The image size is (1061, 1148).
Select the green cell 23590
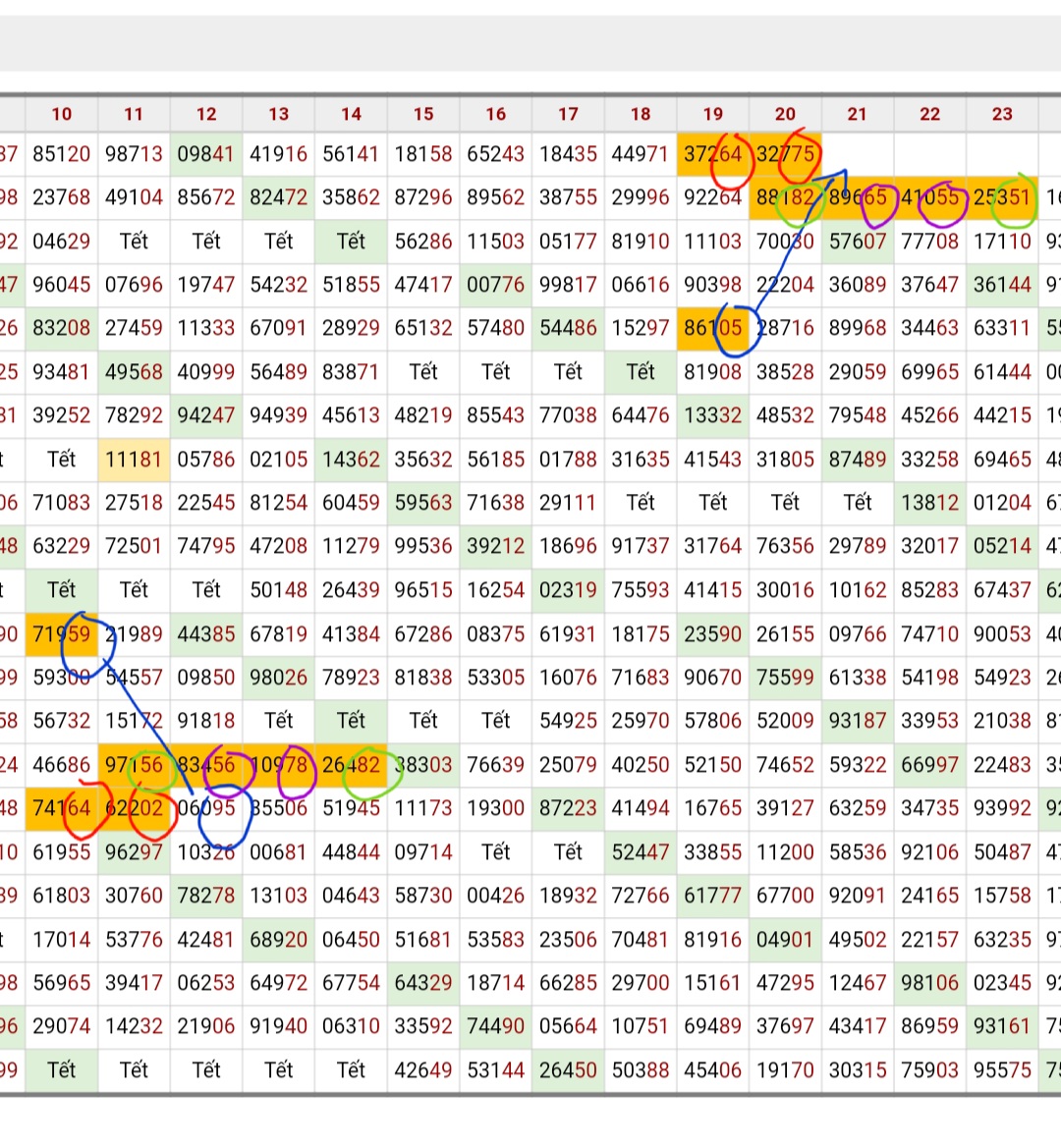[x=713, y=634]
